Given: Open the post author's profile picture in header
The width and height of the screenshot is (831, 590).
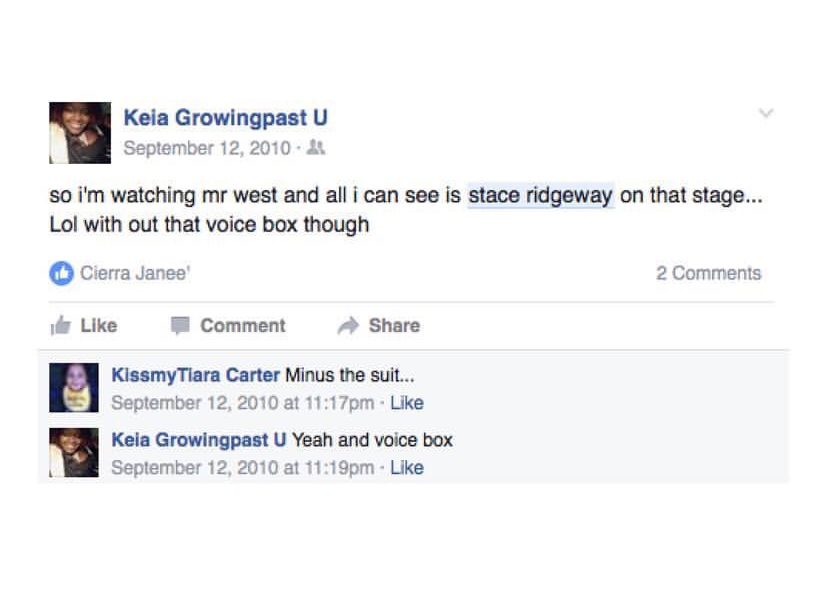Looking at the screenshot, I should click(79, 132).
